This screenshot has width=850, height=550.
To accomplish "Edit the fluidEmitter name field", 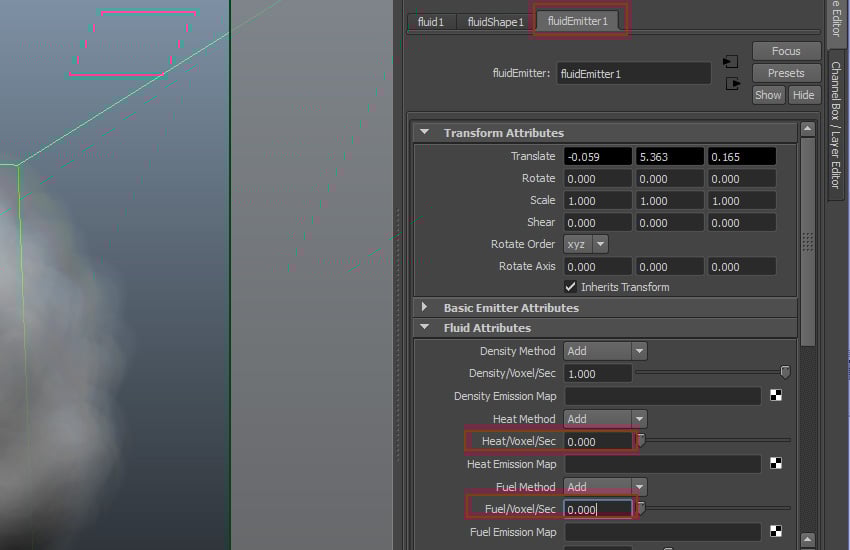I will (x=634, y=74).
